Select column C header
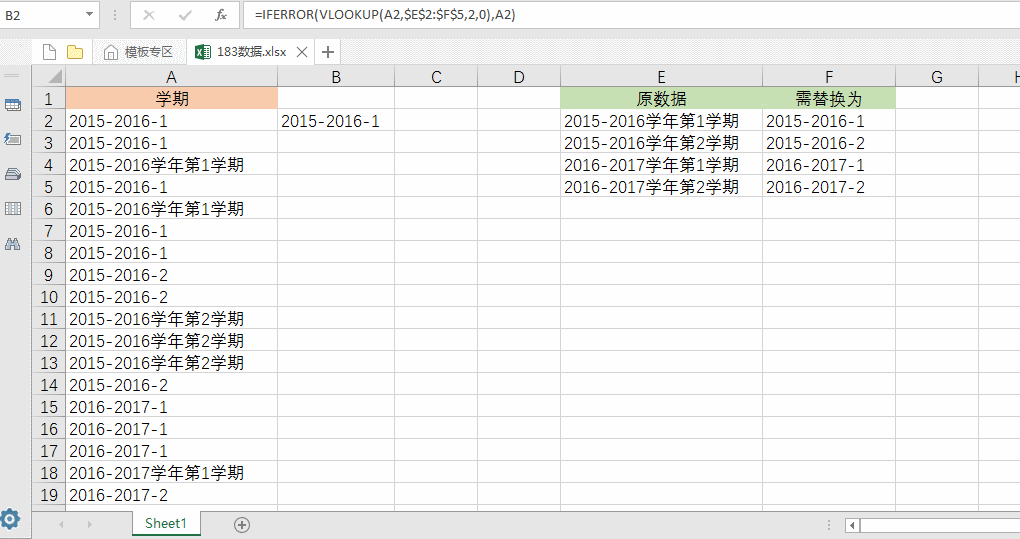Image resolution: width=1020 pixels, height=539 pixels. point(436,77)
